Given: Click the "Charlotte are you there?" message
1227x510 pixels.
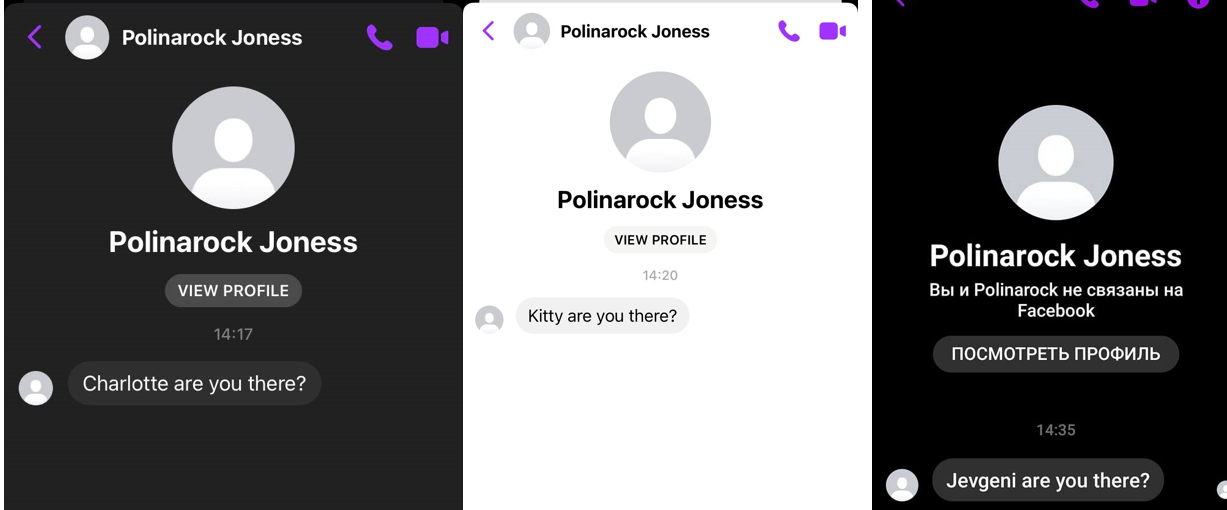Looking at the screenshot, I should (x=194, y=384).
